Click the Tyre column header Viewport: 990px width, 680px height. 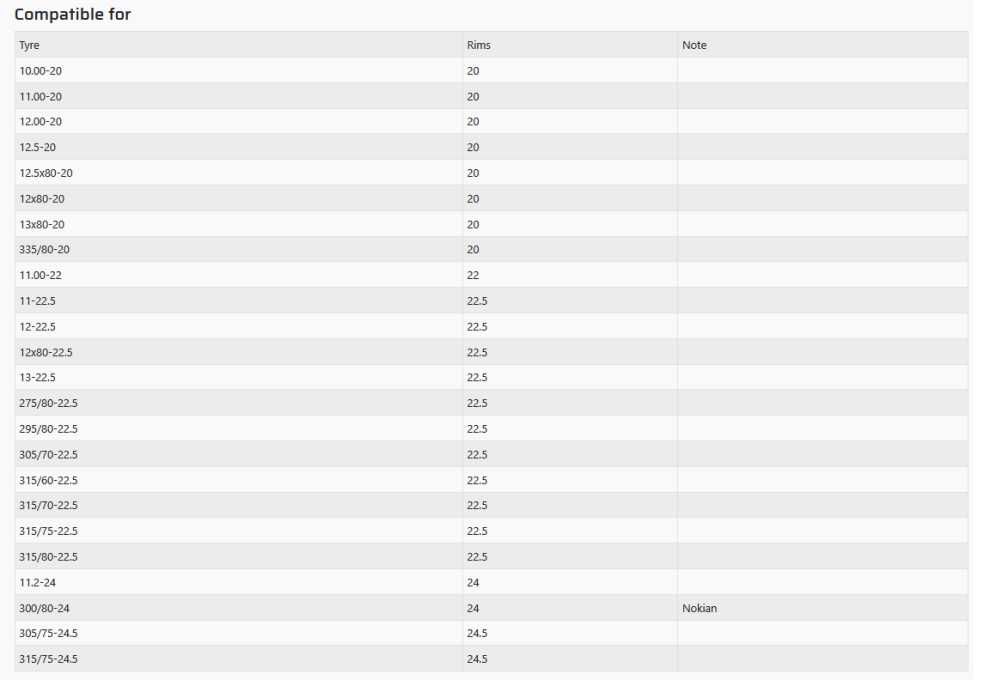click(30, 45)
